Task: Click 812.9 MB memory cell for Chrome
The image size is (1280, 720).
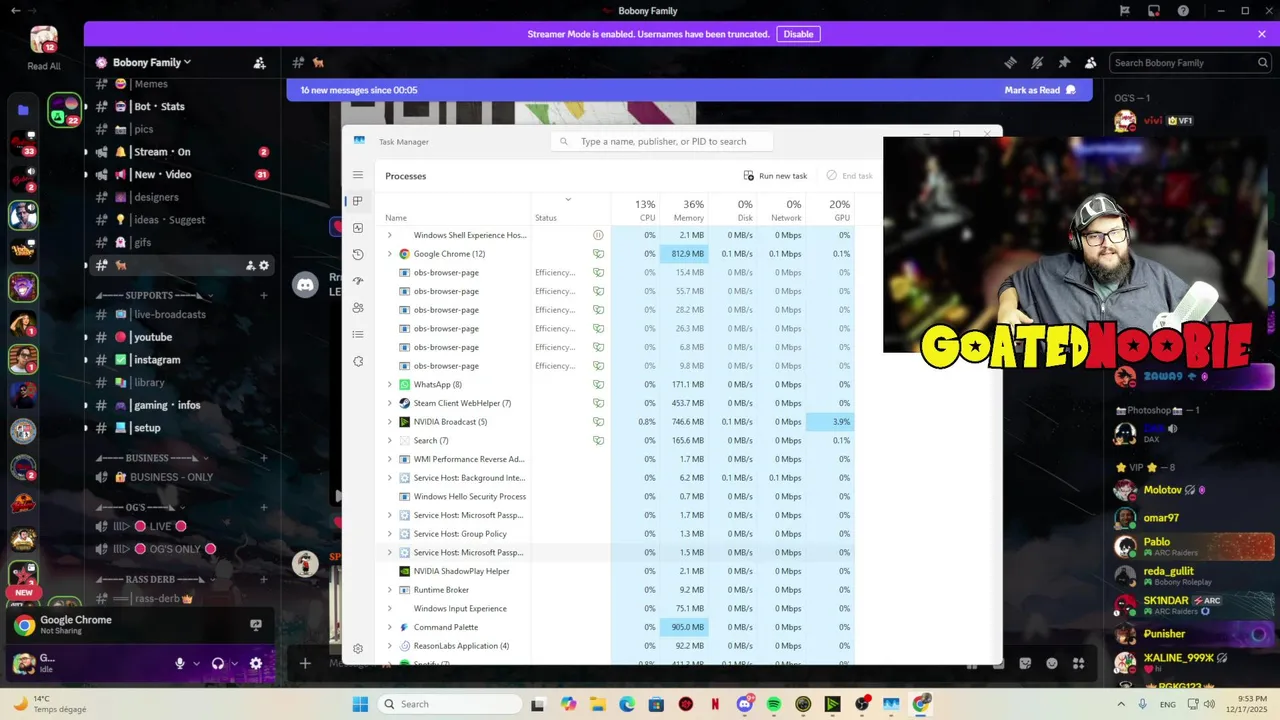Action: pyautogui.click(x=683, y=254)
